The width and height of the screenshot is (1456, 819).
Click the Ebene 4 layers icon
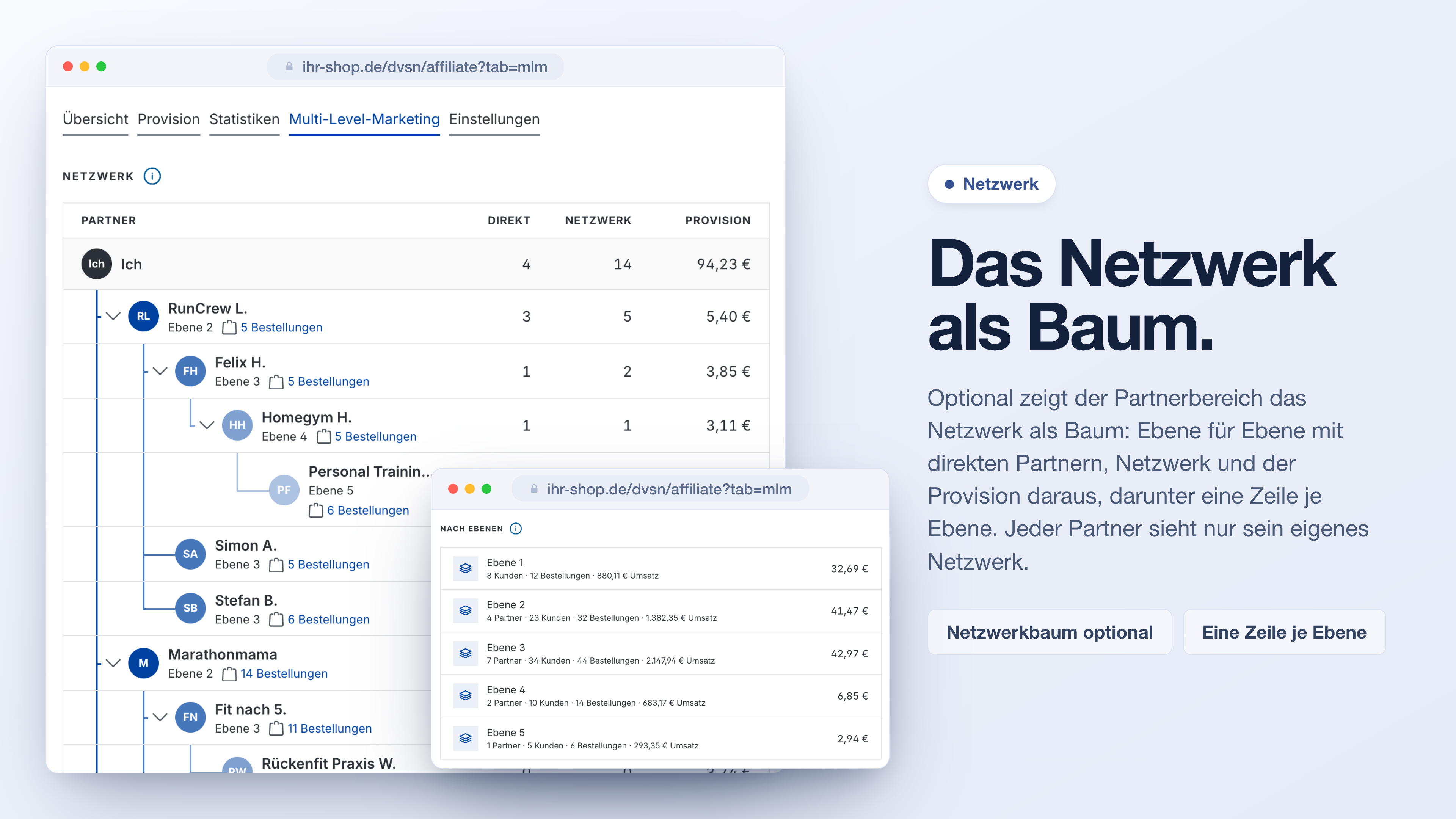tap(465, 696)
